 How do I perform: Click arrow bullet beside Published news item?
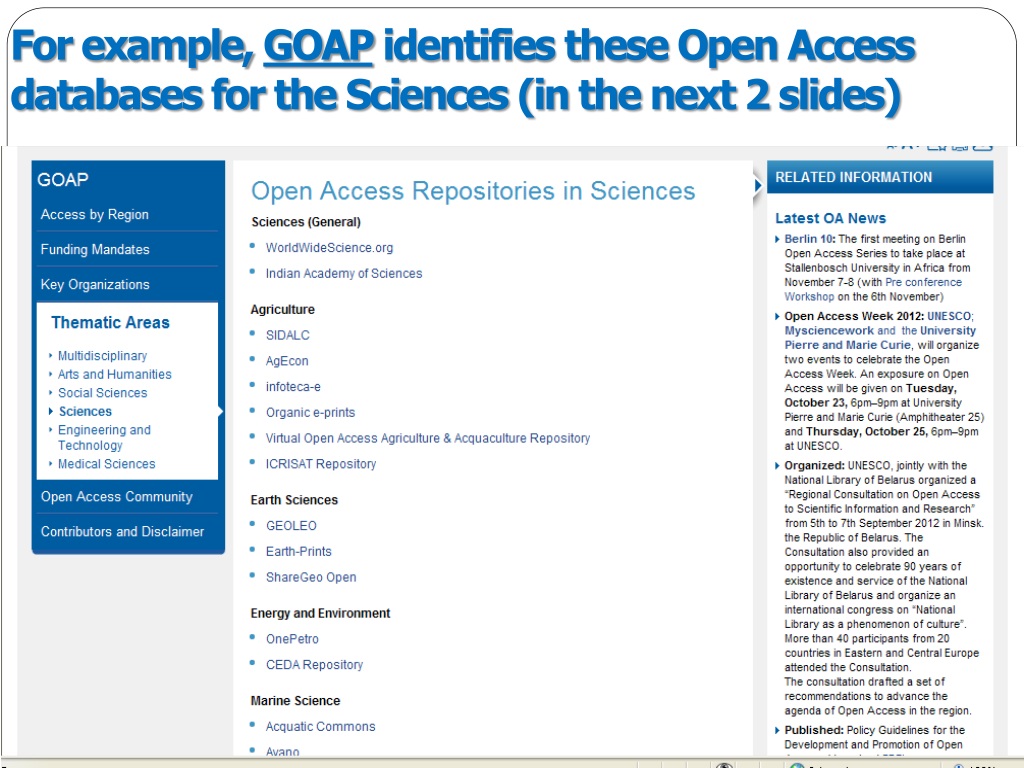tap(777, 730)
